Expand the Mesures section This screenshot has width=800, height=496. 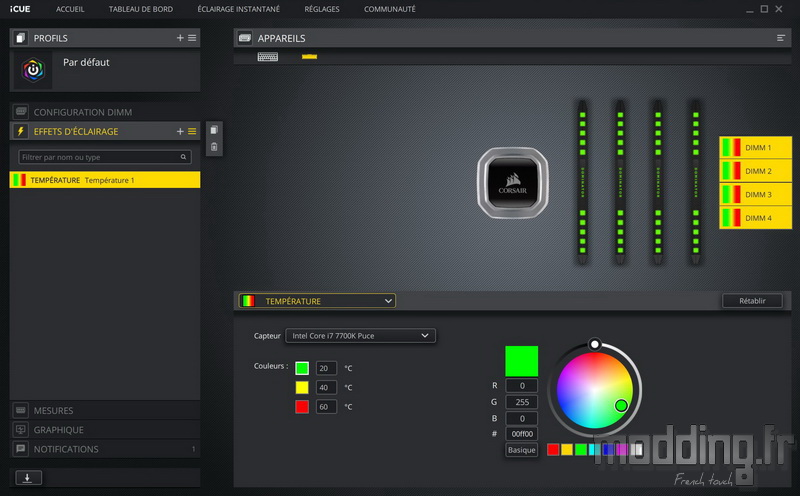[105, 410]
